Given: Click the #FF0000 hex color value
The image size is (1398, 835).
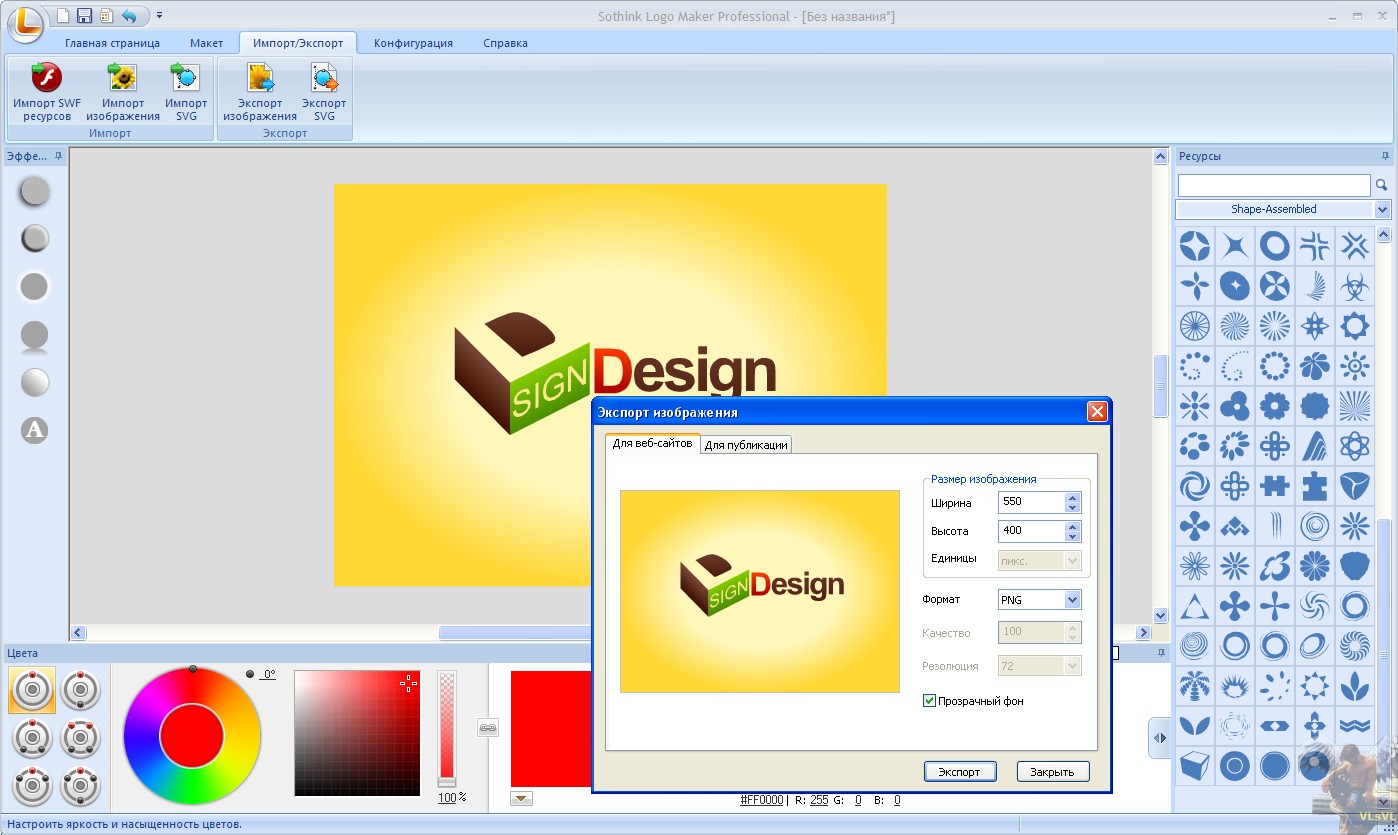Looking at the screenshot, I should coord(762,800).
